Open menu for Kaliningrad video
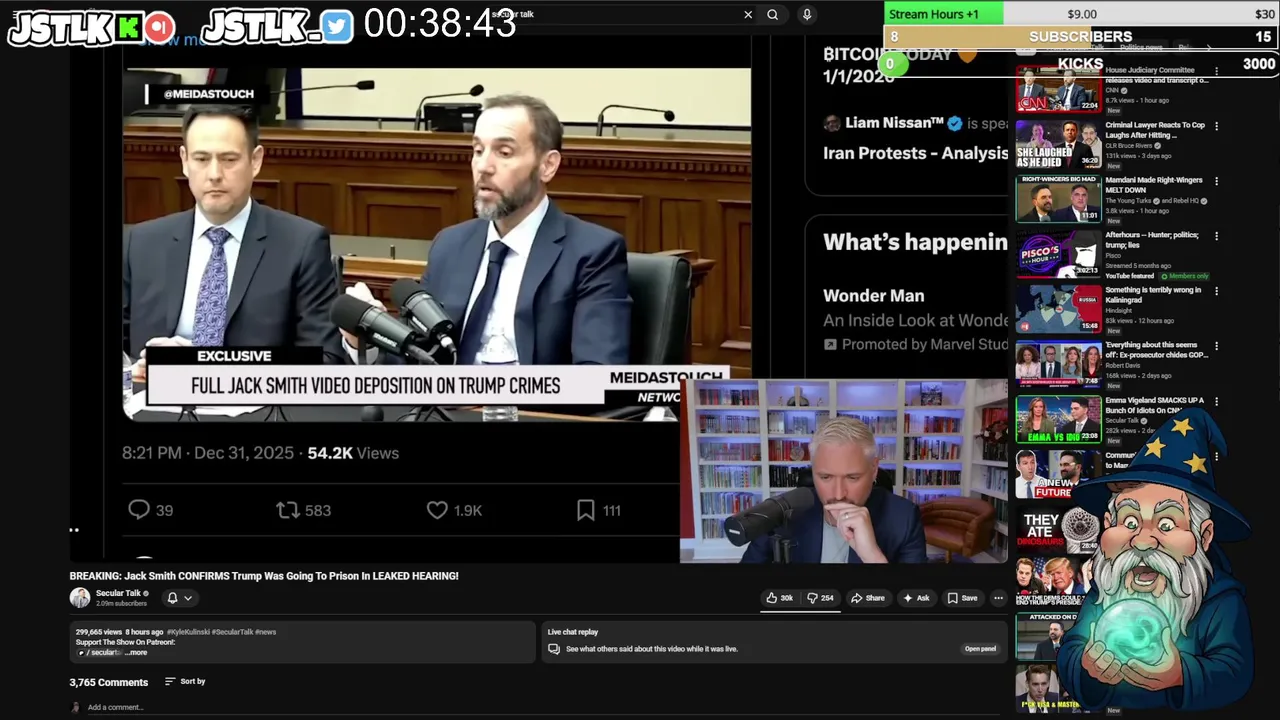Screen dimensions: 1280x720 [x=1216, y=291]
